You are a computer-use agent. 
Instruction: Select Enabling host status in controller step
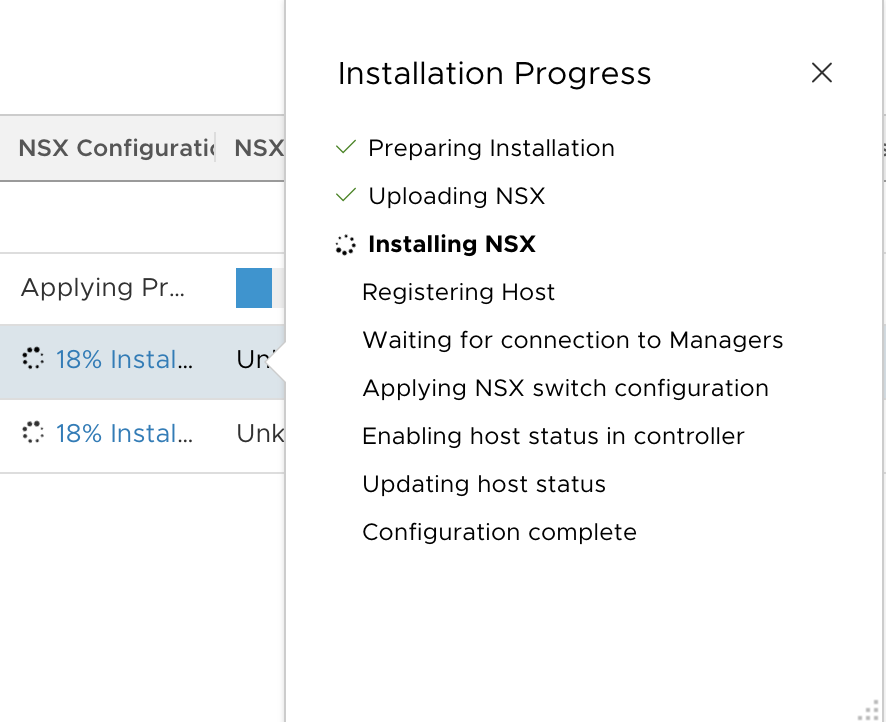click(553, 436)
